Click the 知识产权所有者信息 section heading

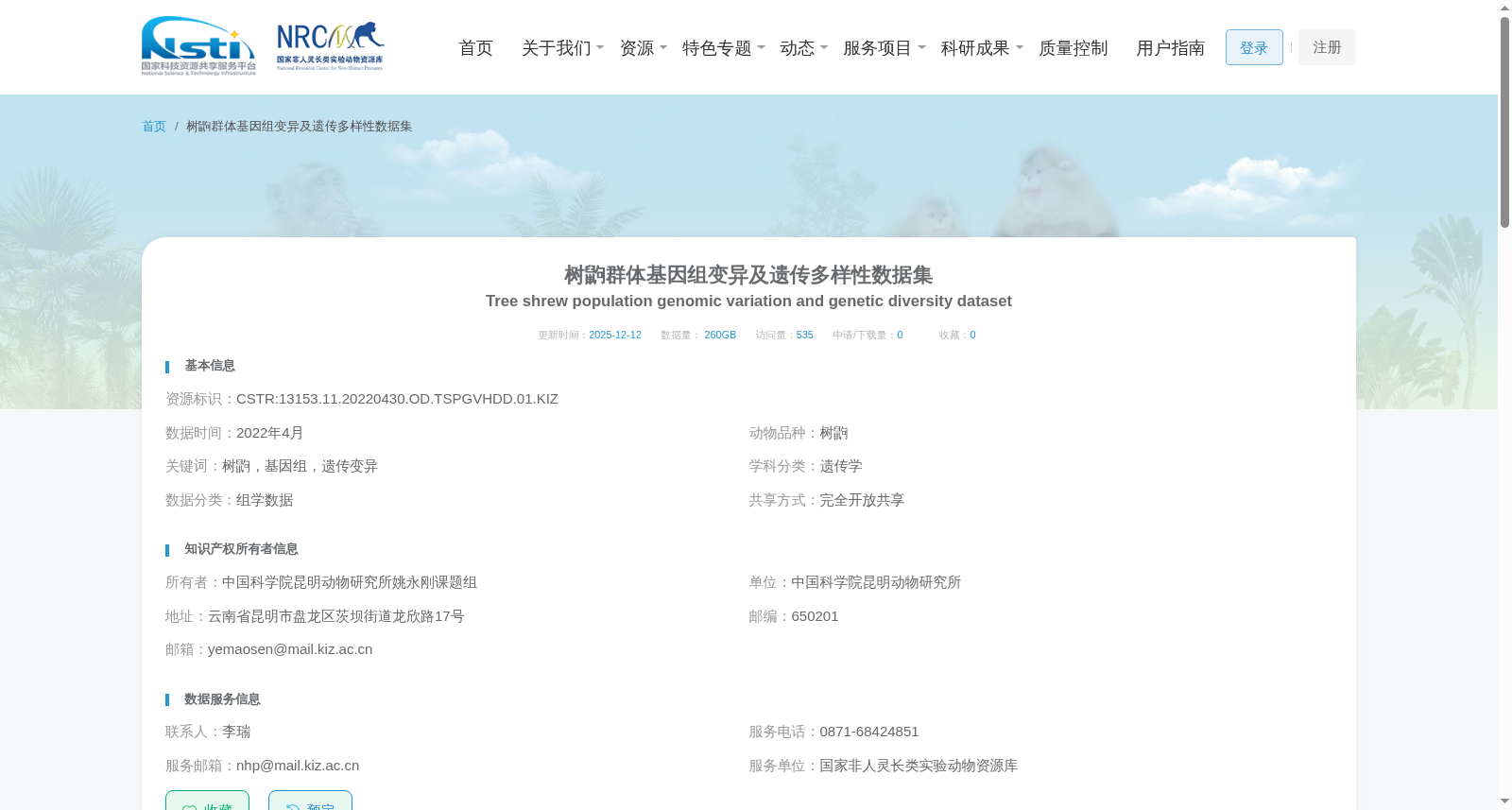(x=241, y=549)
